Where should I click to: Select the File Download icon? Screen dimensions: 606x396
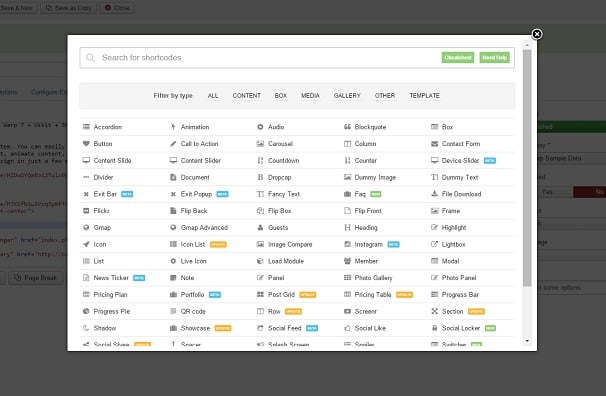pos(434,194)
